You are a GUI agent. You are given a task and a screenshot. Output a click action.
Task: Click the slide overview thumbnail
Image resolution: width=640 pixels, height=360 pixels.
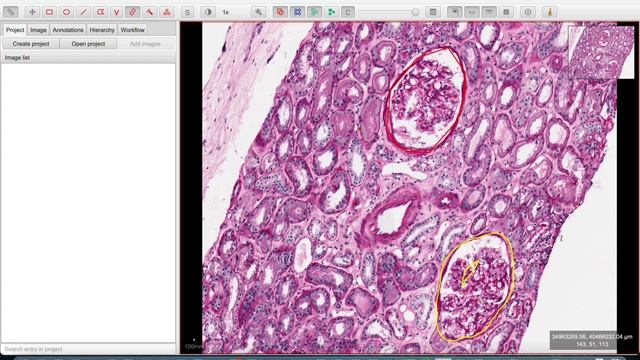click(601, 52)
